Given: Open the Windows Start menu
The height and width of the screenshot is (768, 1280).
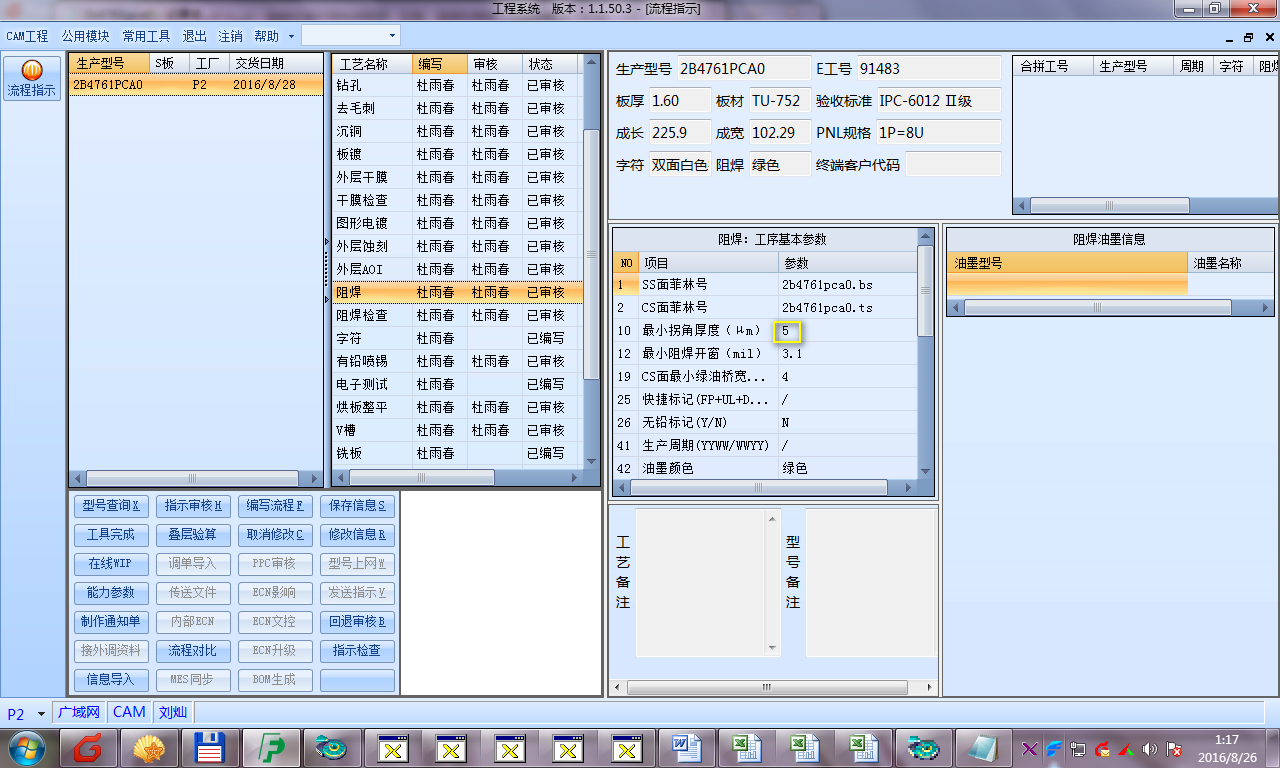Looking at the screenshot, I should pos(27,747).
